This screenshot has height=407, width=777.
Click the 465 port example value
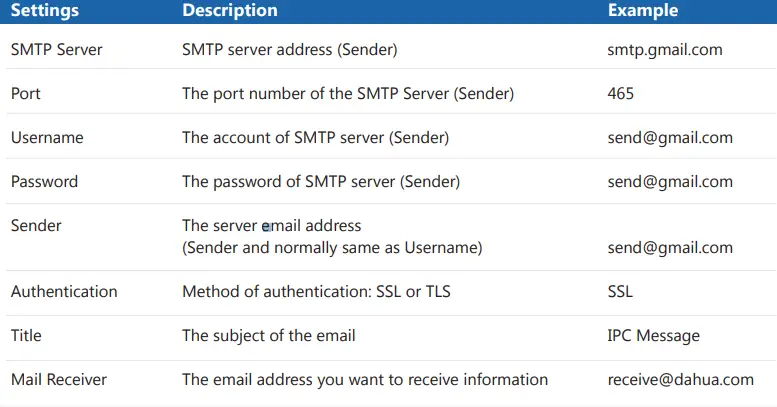point(620,93)
